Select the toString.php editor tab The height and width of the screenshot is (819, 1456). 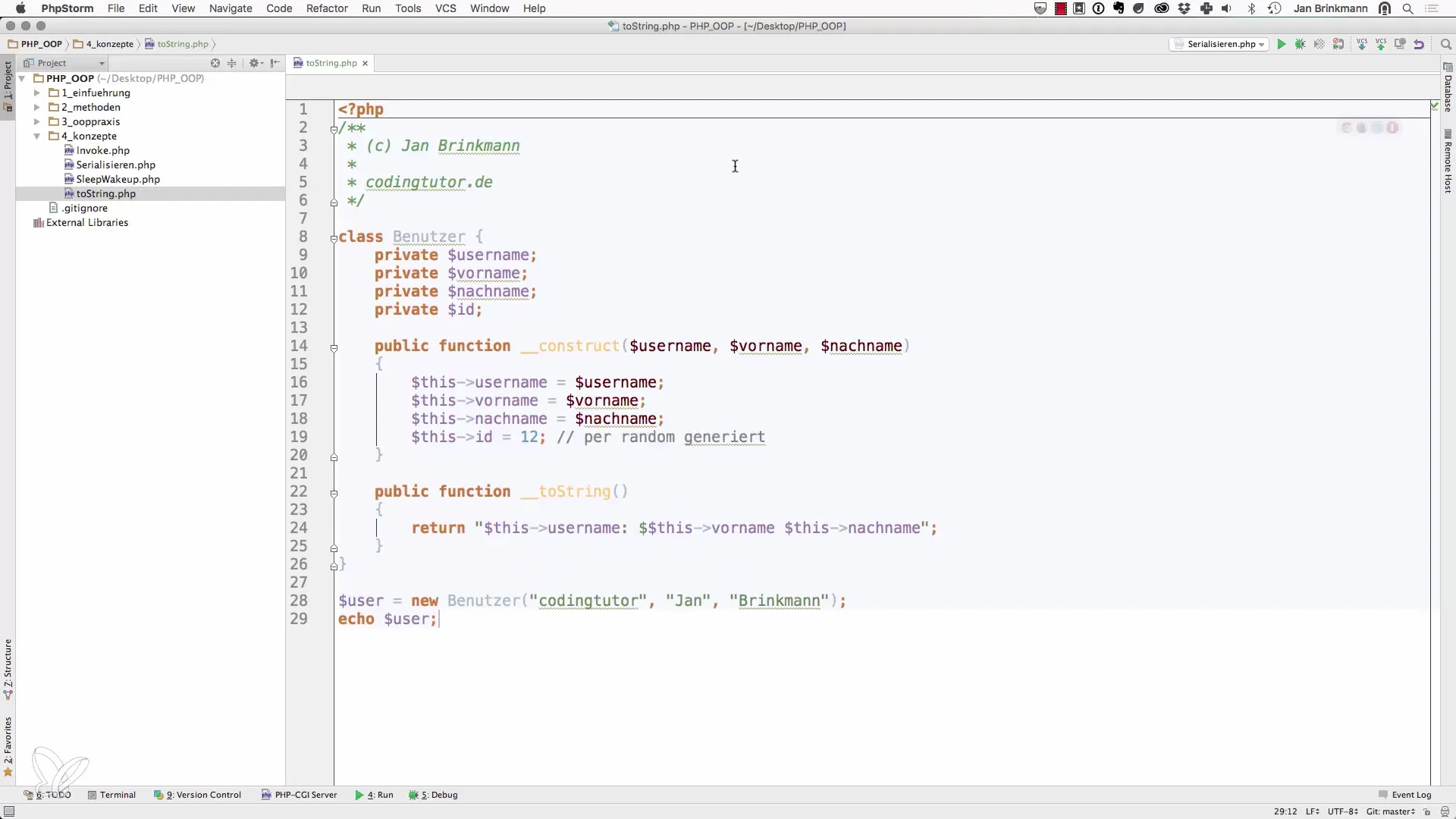pos(331,63)
